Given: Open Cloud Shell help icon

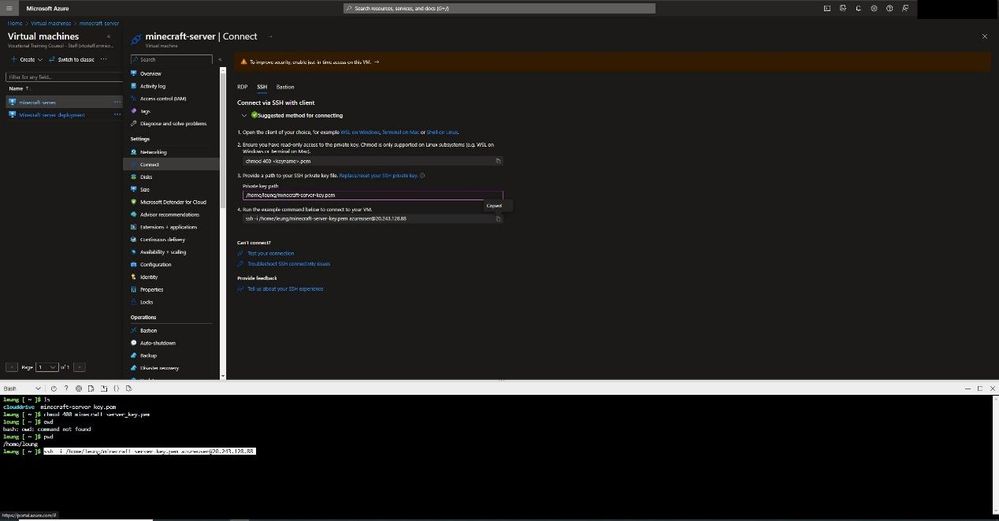Looking at the screenshot, I should pos(66,389).
